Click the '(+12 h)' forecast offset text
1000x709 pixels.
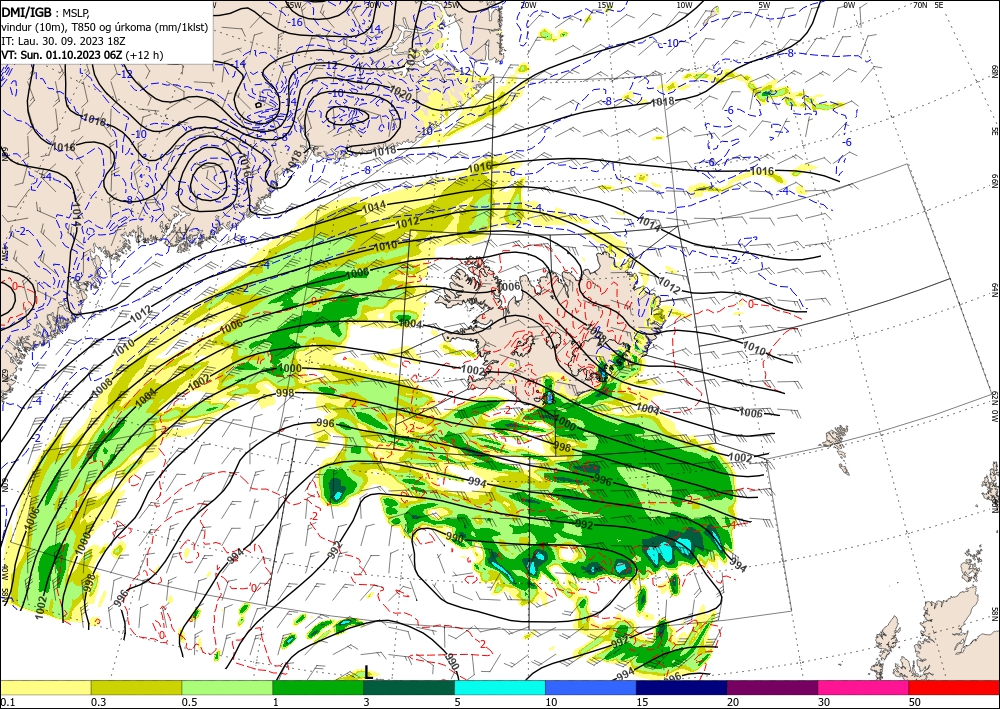pos(144,55)
